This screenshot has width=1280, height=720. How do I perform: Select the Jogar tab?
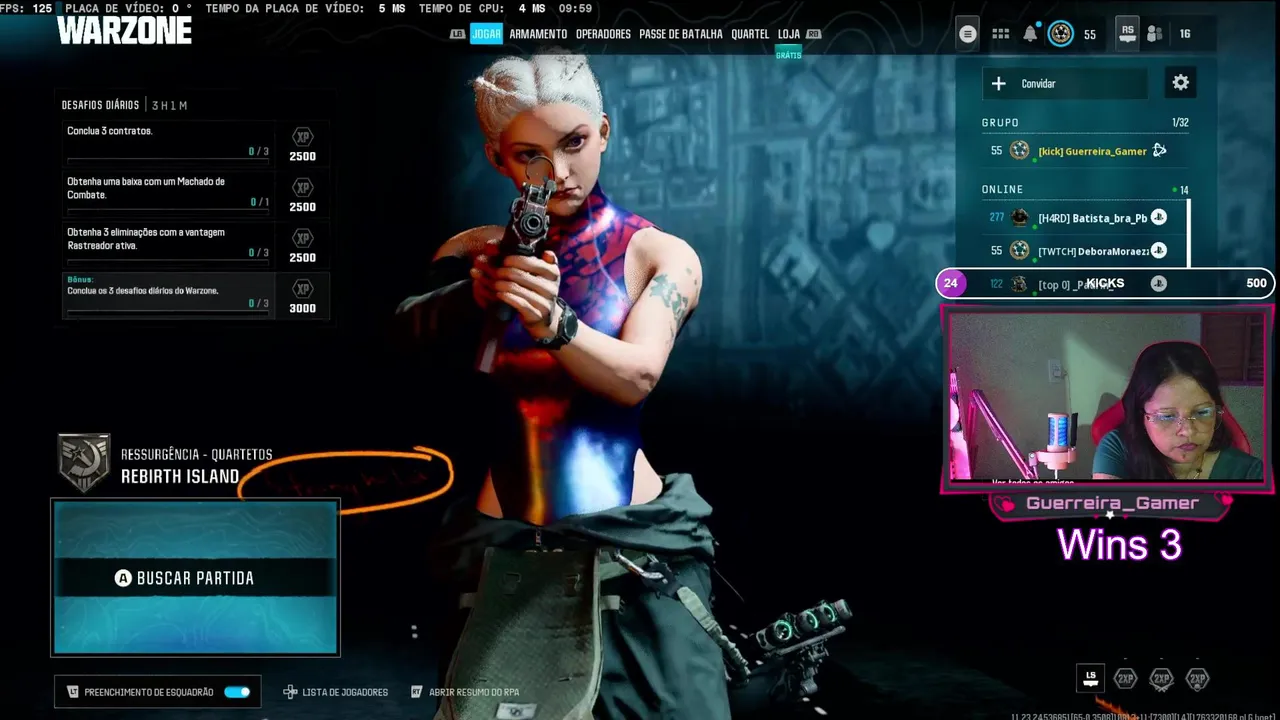tap(486, 34)
